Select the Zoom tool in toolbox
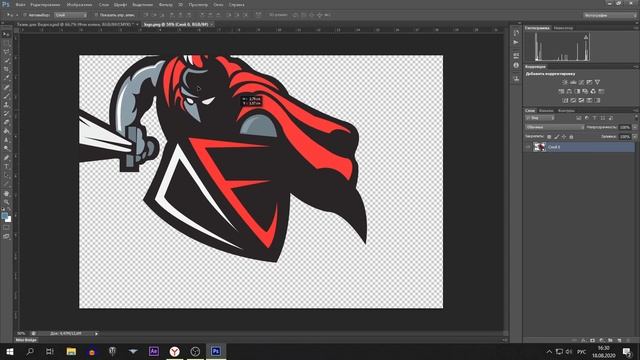The image size is (640, 360). click(x=6, y=202)
